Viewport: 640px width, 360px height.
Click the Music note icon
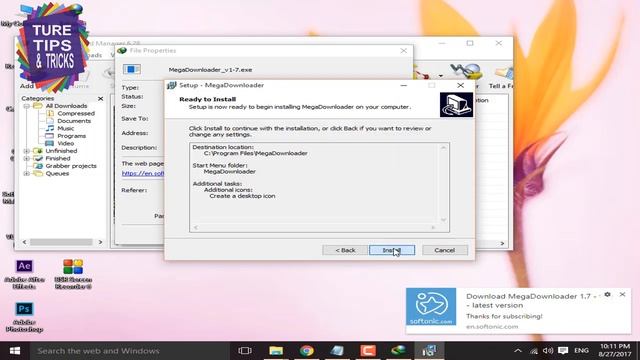pos(50,128)
